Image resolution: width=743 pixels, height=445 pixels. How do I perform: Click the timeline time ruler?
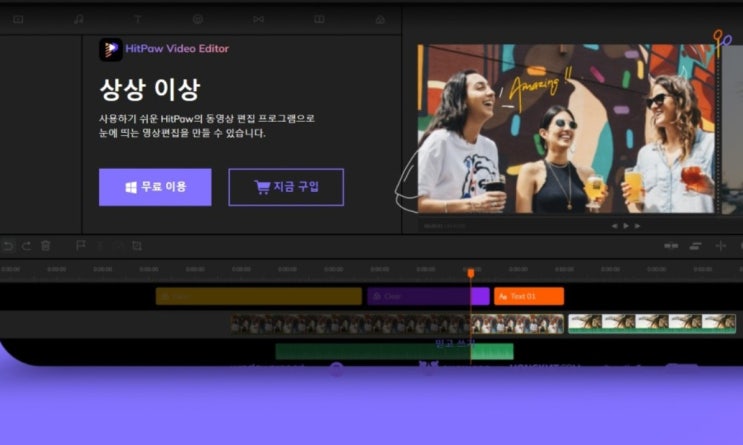click(x=372, y=269)
